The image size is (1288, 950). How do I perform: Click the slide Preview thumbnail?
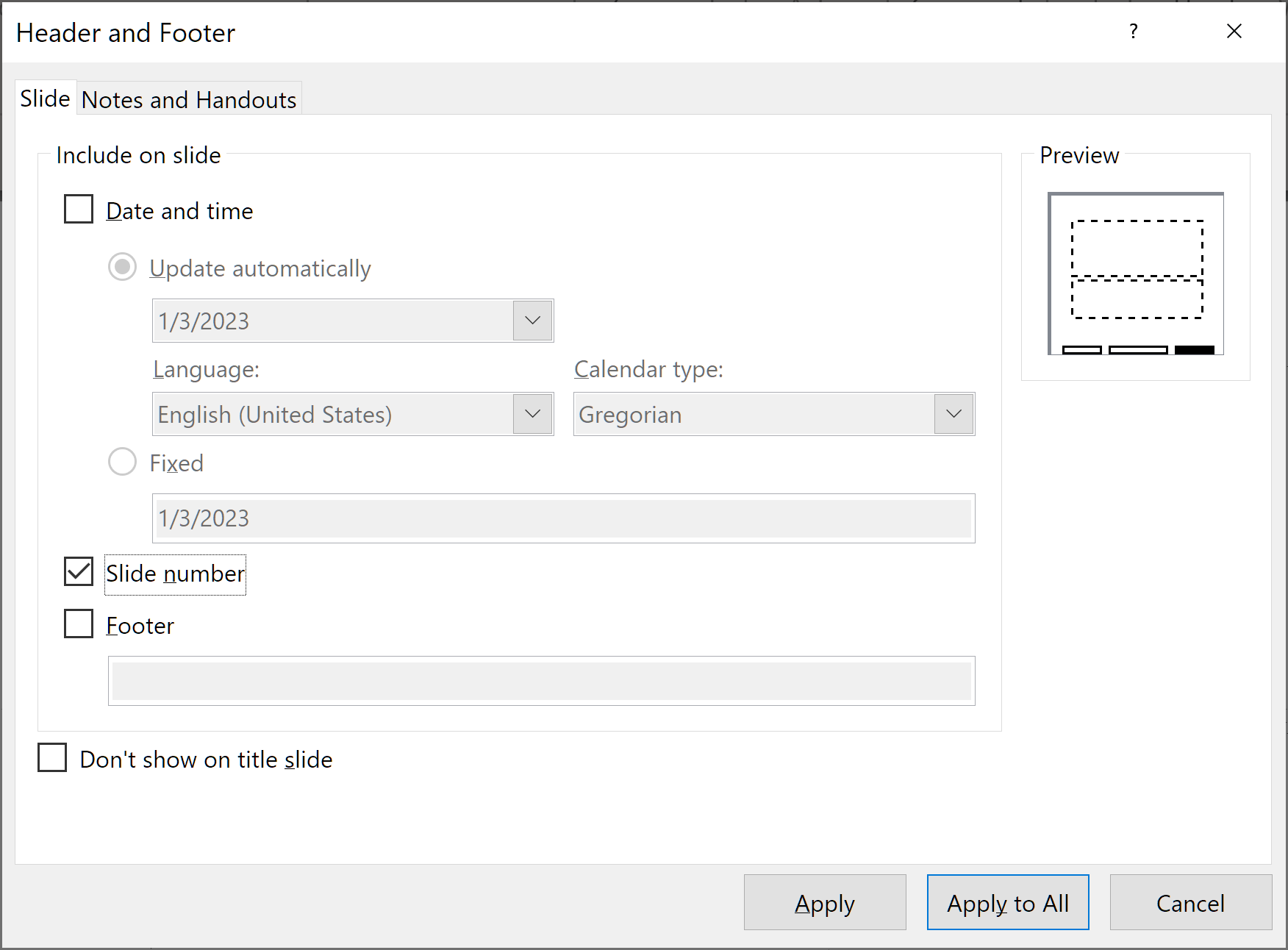(x=1136, y=274)
